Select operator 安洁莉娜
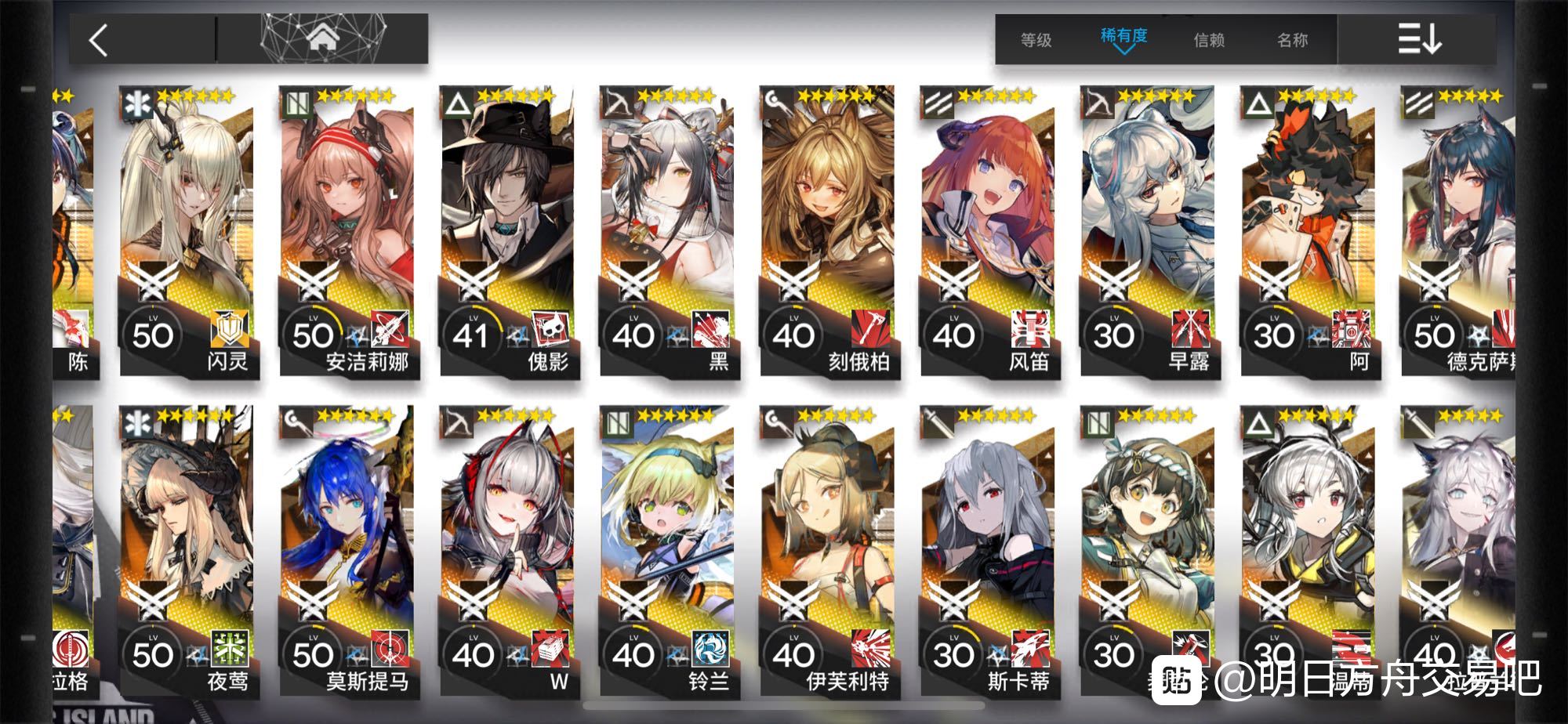Screen dimensions: 1568x724 (x=347, y=232)
